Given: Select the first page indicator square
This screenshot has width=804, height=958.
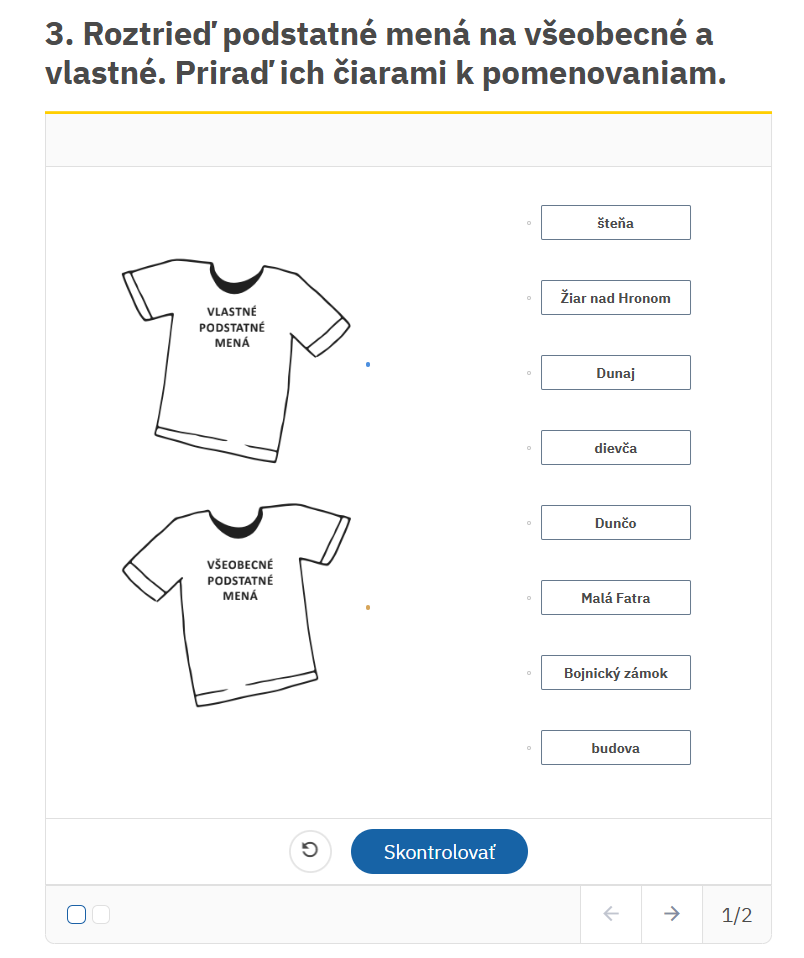Looking at the screenshot, I should click(x=76, y=915).
